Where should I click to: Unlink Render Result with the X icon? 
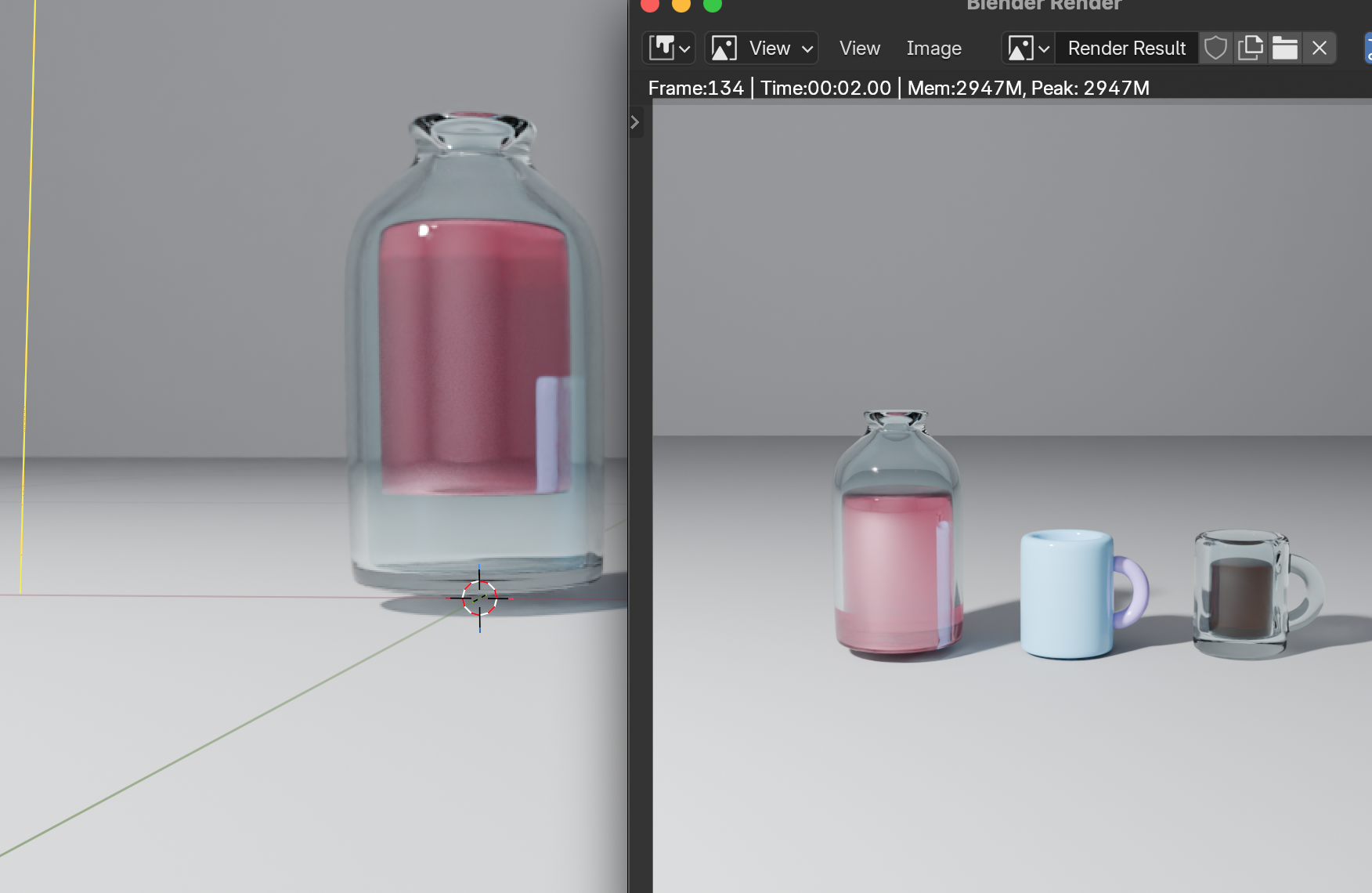(x=1320, y=49)
